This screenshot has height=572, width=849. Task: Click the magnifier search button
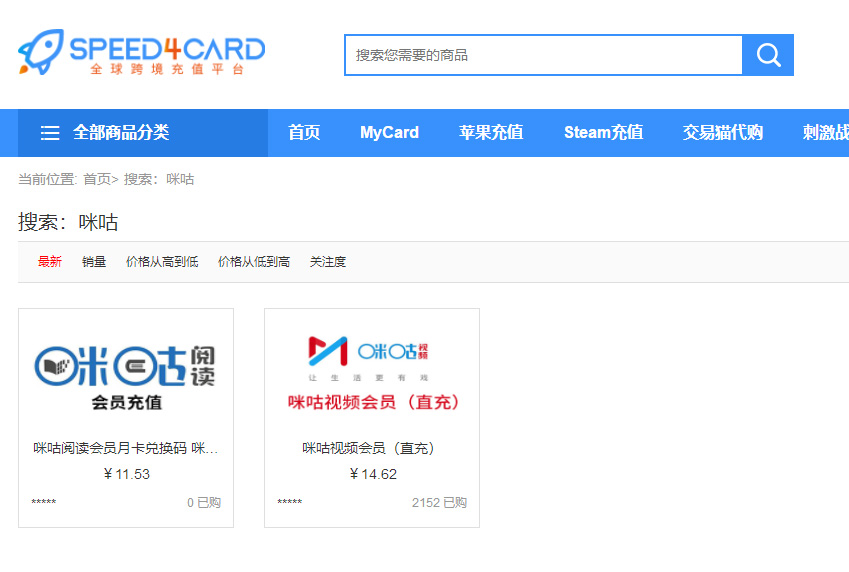click(768, 55)
